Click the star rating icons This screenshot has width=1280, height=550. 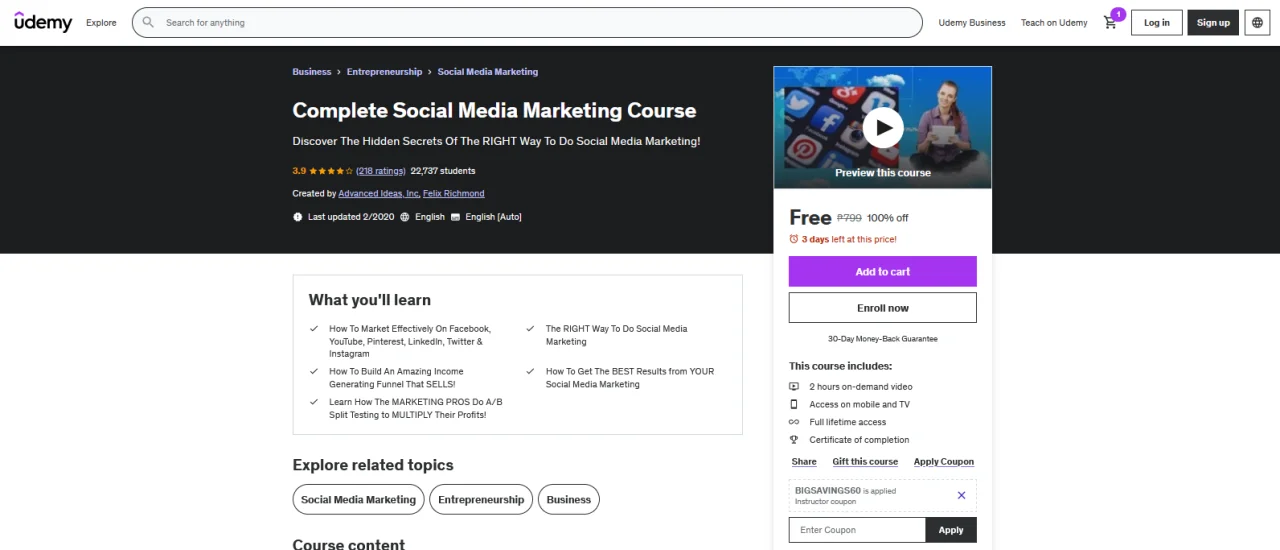(x=331, y=171)
